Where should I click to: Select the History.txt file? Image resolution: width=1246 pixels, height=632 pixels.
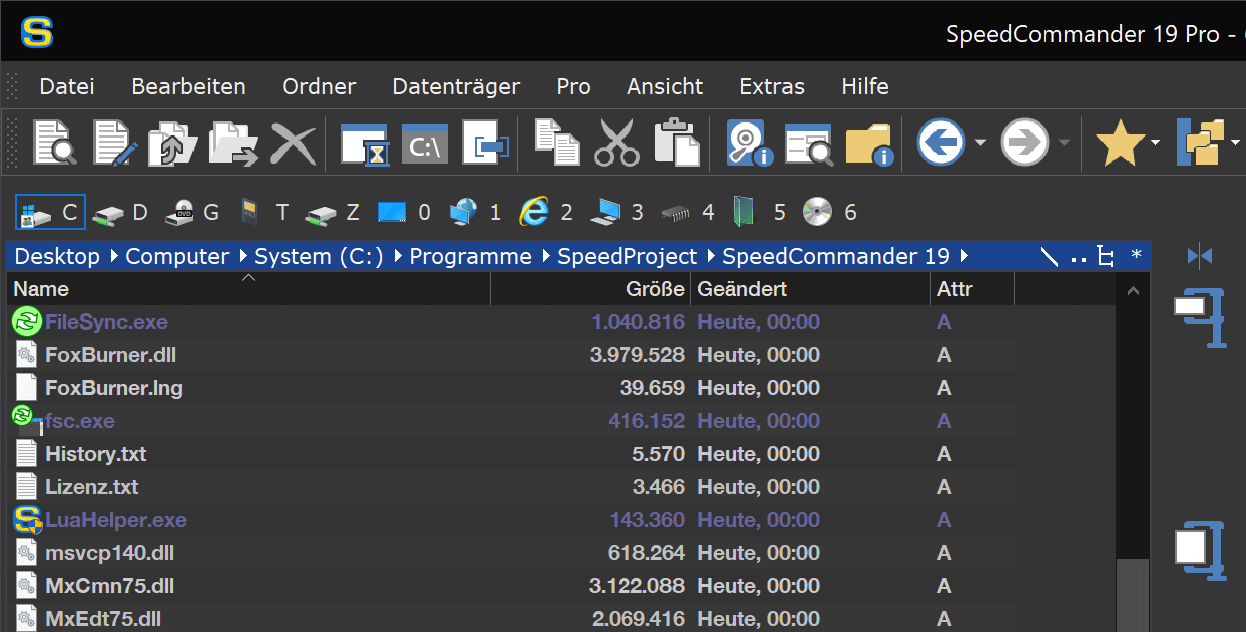[511, 454]
